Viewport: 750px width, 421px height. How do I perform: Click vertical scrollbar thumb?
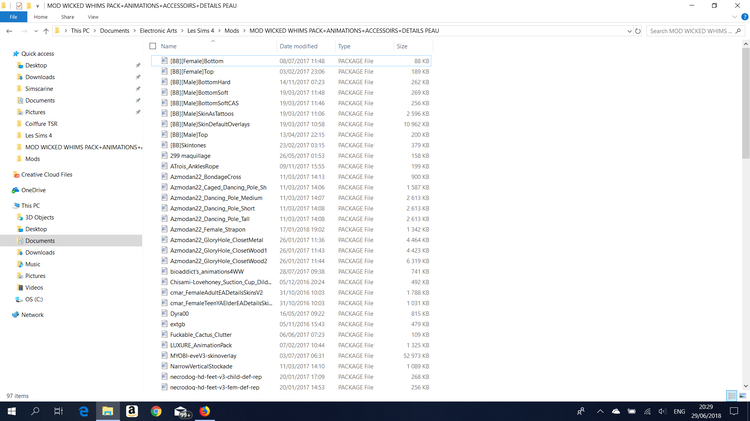746,103
